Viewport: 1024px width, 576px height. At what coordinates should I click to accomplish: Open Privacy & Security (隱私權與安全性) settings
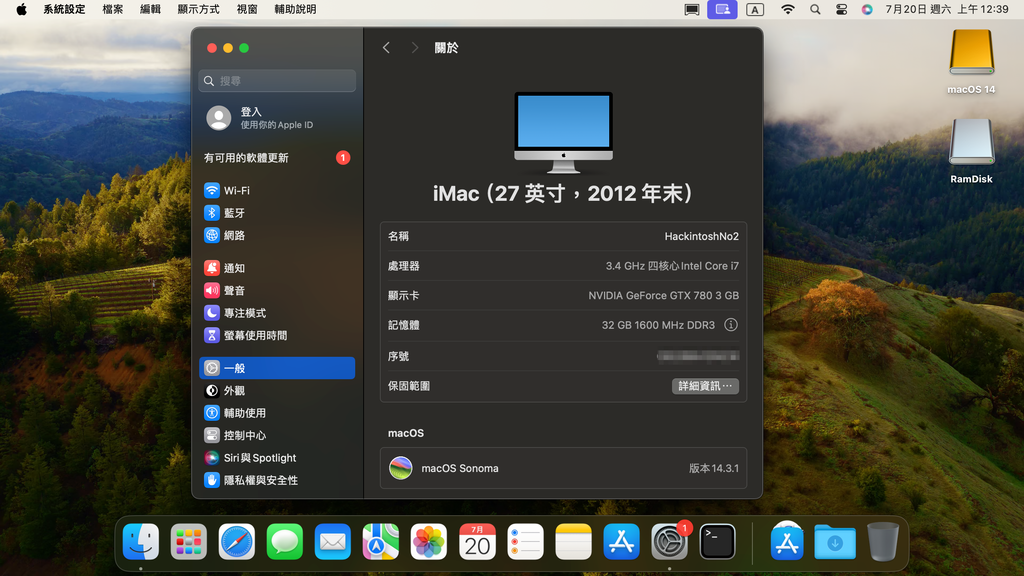tap(277, 480)
